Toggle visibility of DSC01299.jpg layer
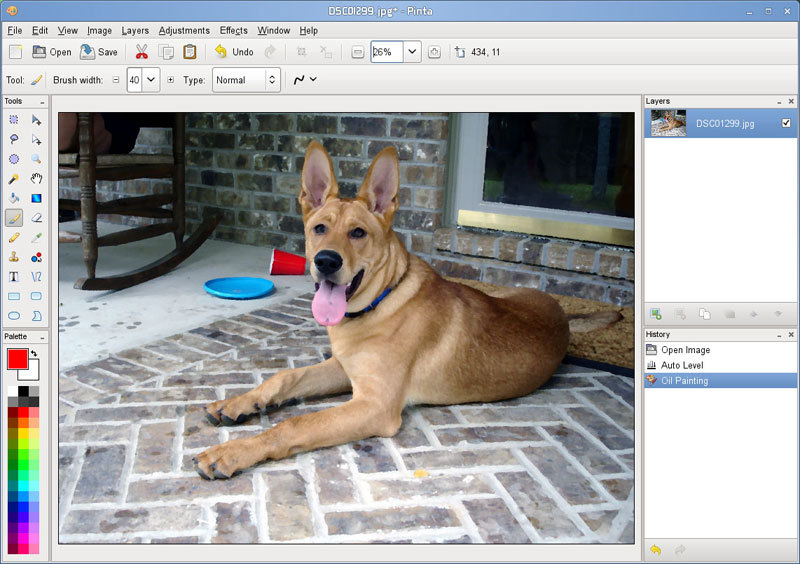The image size is (800, 564). pos(786,123)
